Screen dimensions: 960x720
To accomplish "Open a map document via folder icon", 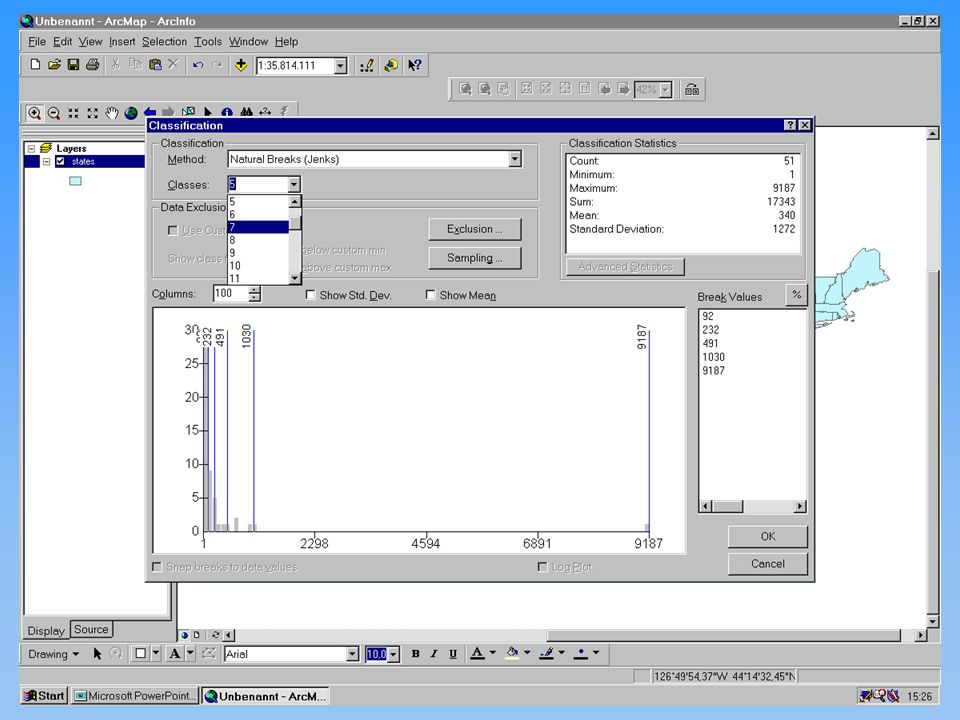I will click(54, 65).
